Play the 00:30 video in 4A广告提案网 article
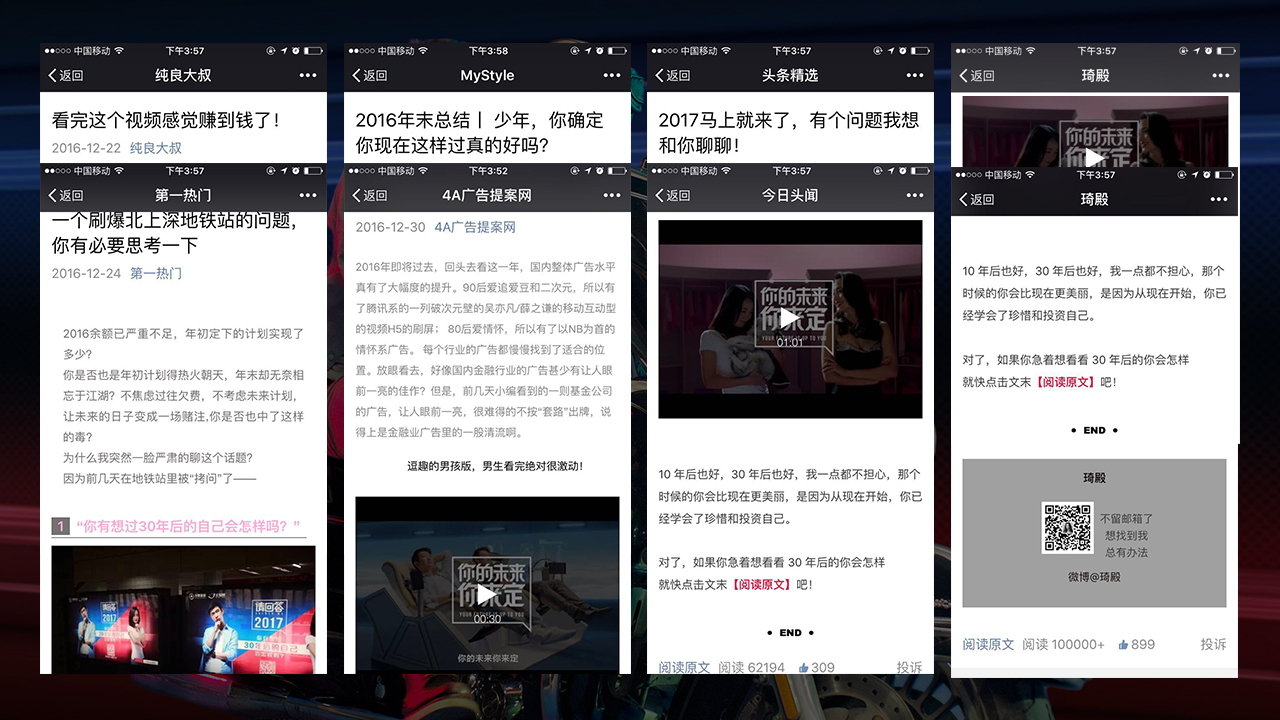The image size is (1280, 720). click(486, 594)
